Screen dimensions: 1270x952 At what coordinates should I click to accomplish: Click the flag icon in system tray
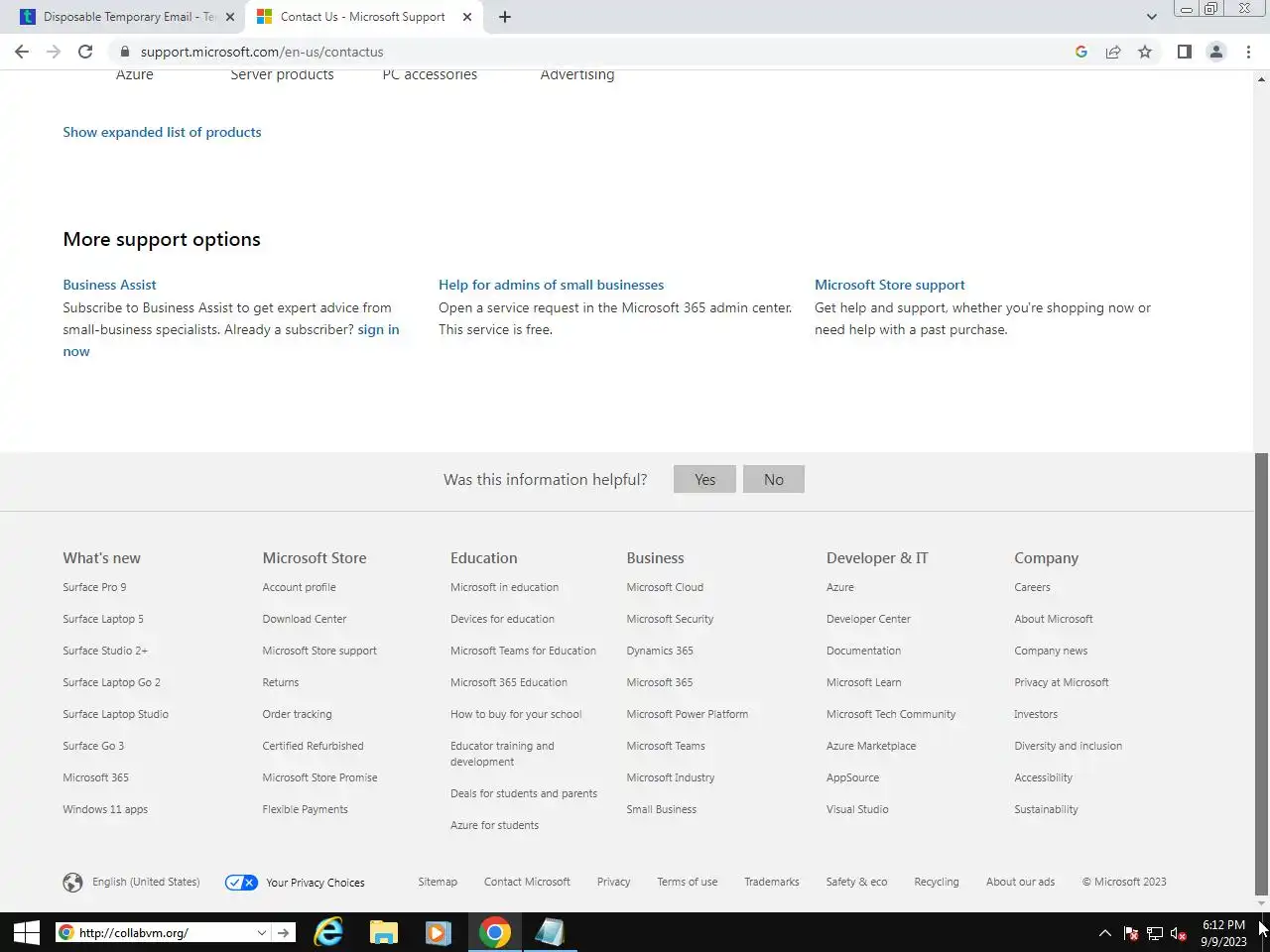pos(1130,933)
